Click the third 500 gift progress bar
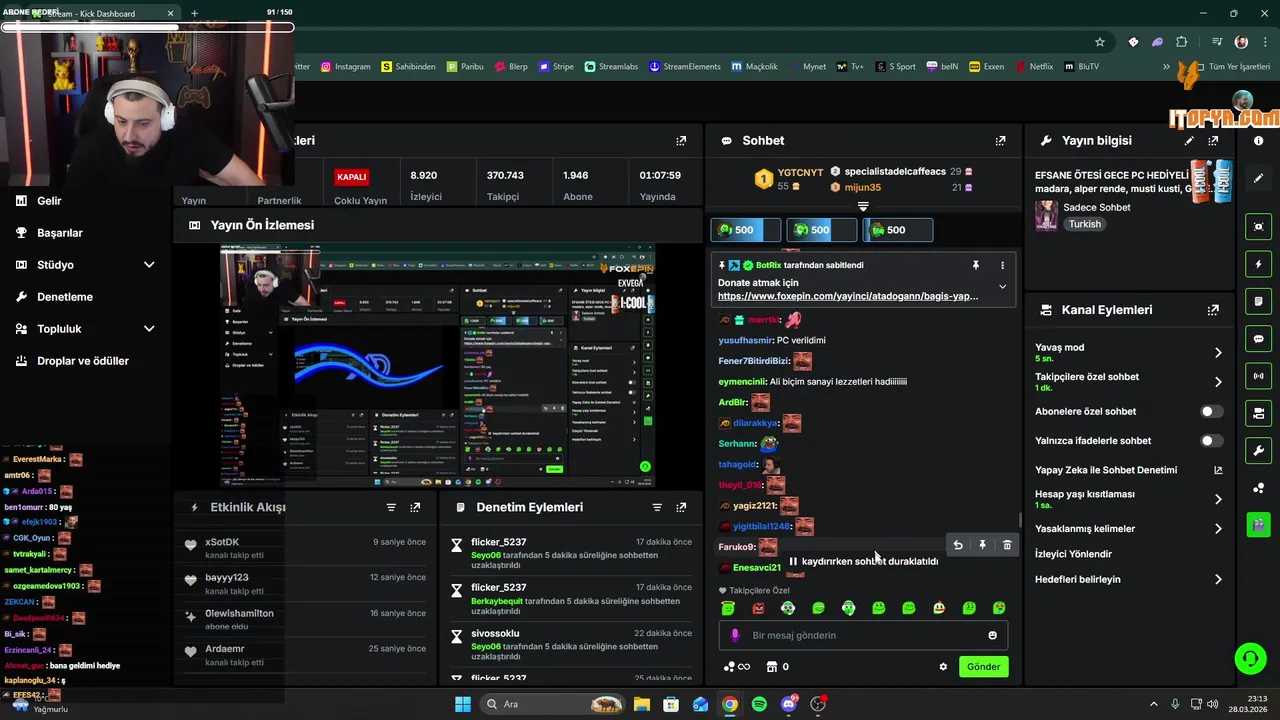Viewport: 1280px width, 720px height. [x=897, y=230]
